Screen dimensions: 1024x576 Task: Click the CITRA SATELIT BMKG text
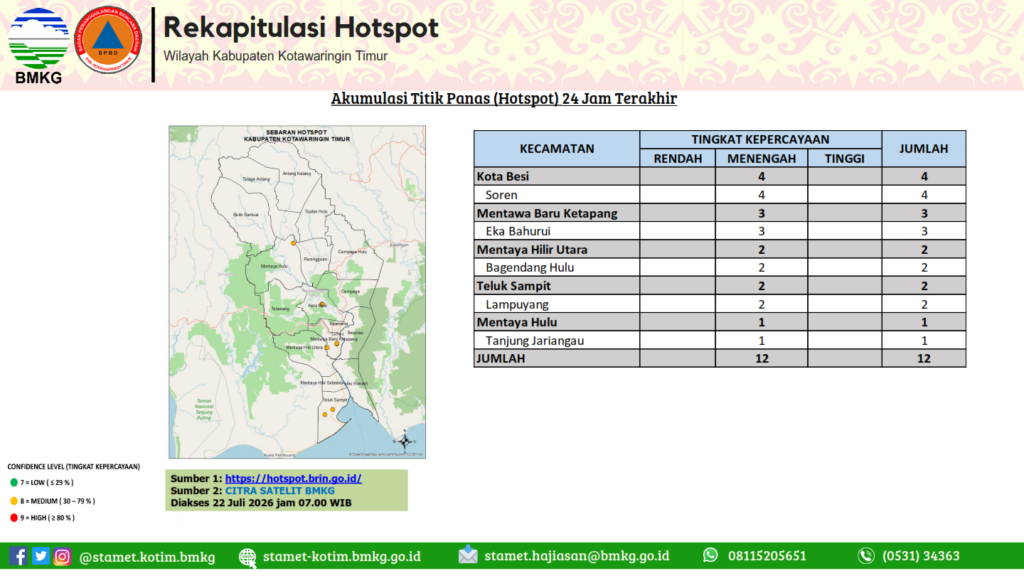click(x=280, y=490)
